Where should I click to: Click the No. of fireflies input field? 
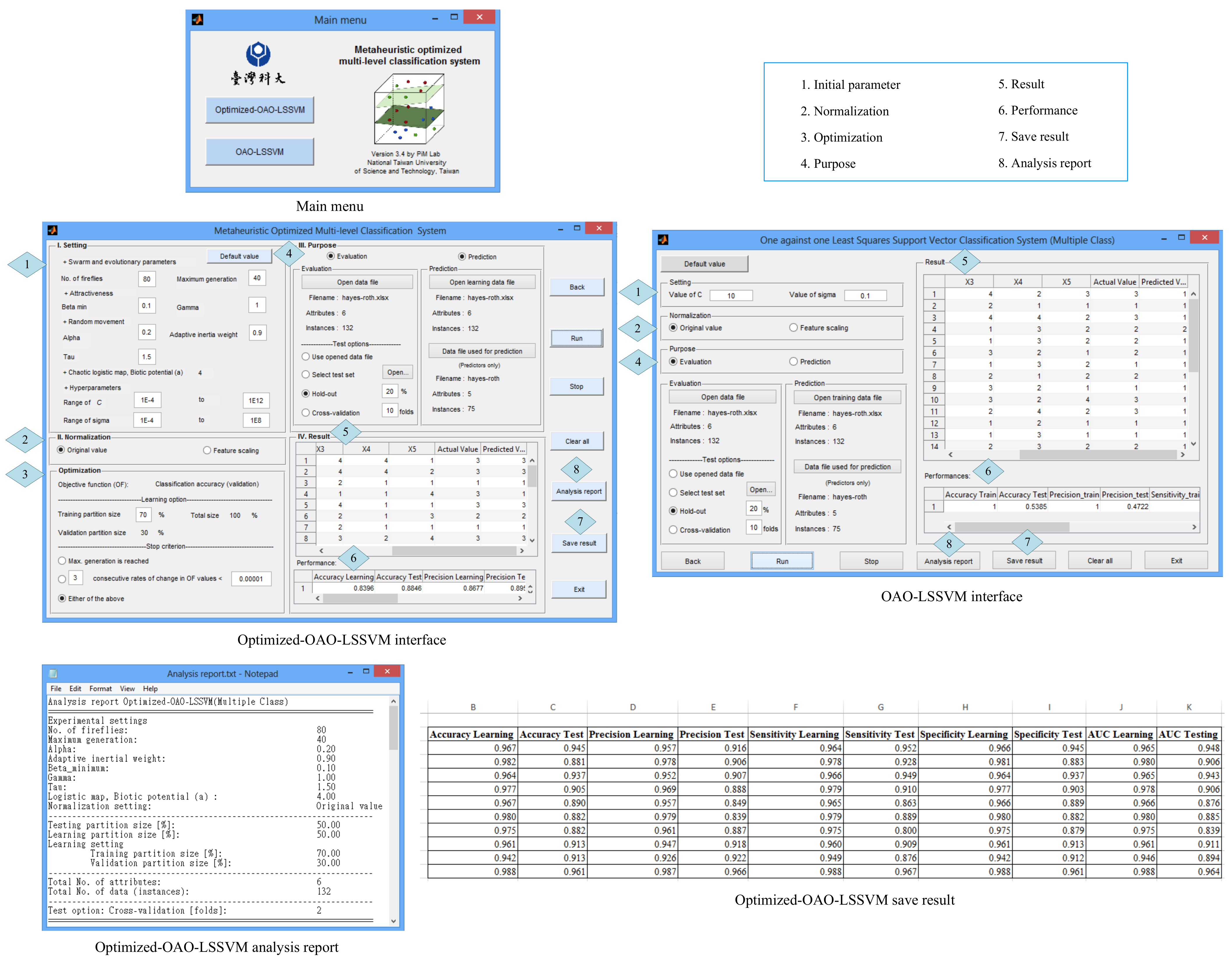point(147,278)
